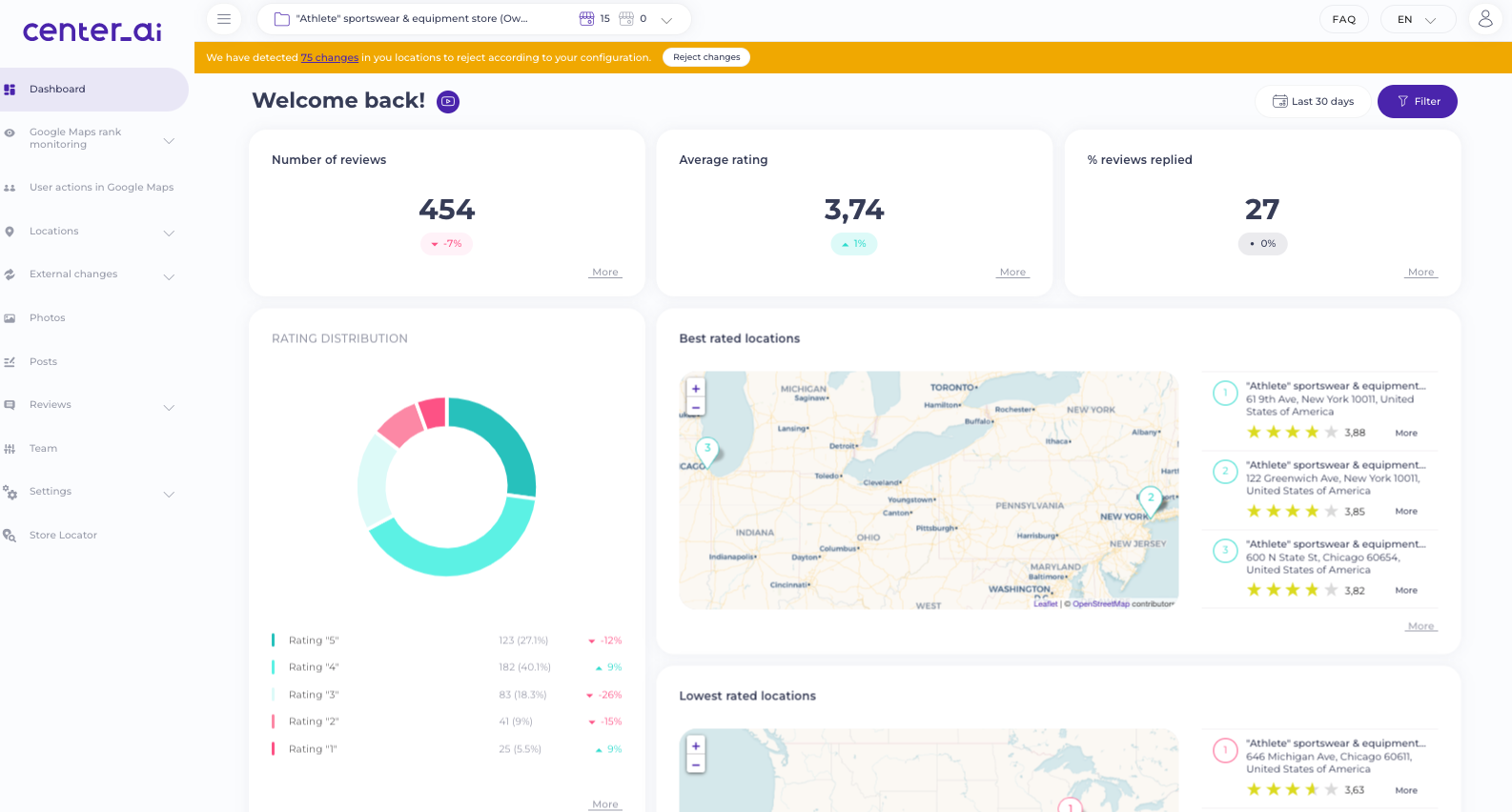This screenshot has width=1512, height=812.
Task: Click the Store Locator search icon
Action: [10, 536]
